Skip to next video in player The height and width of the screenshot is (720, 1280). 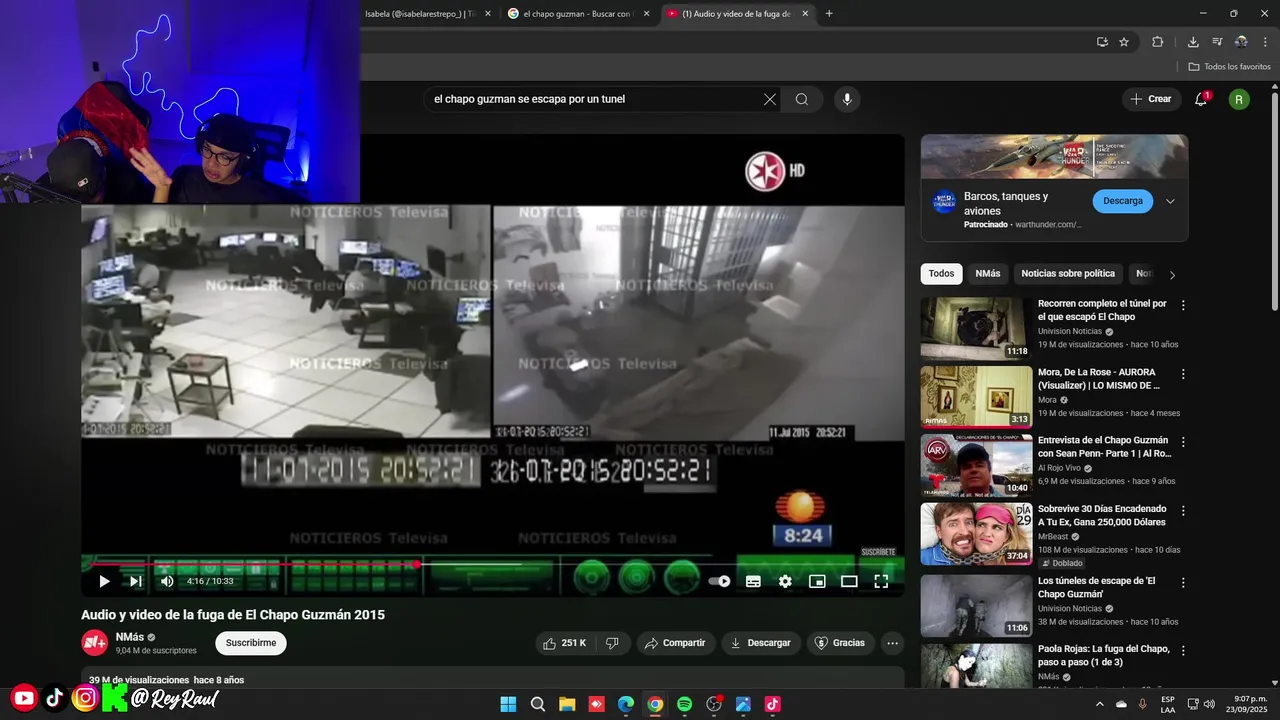point(135,581)
